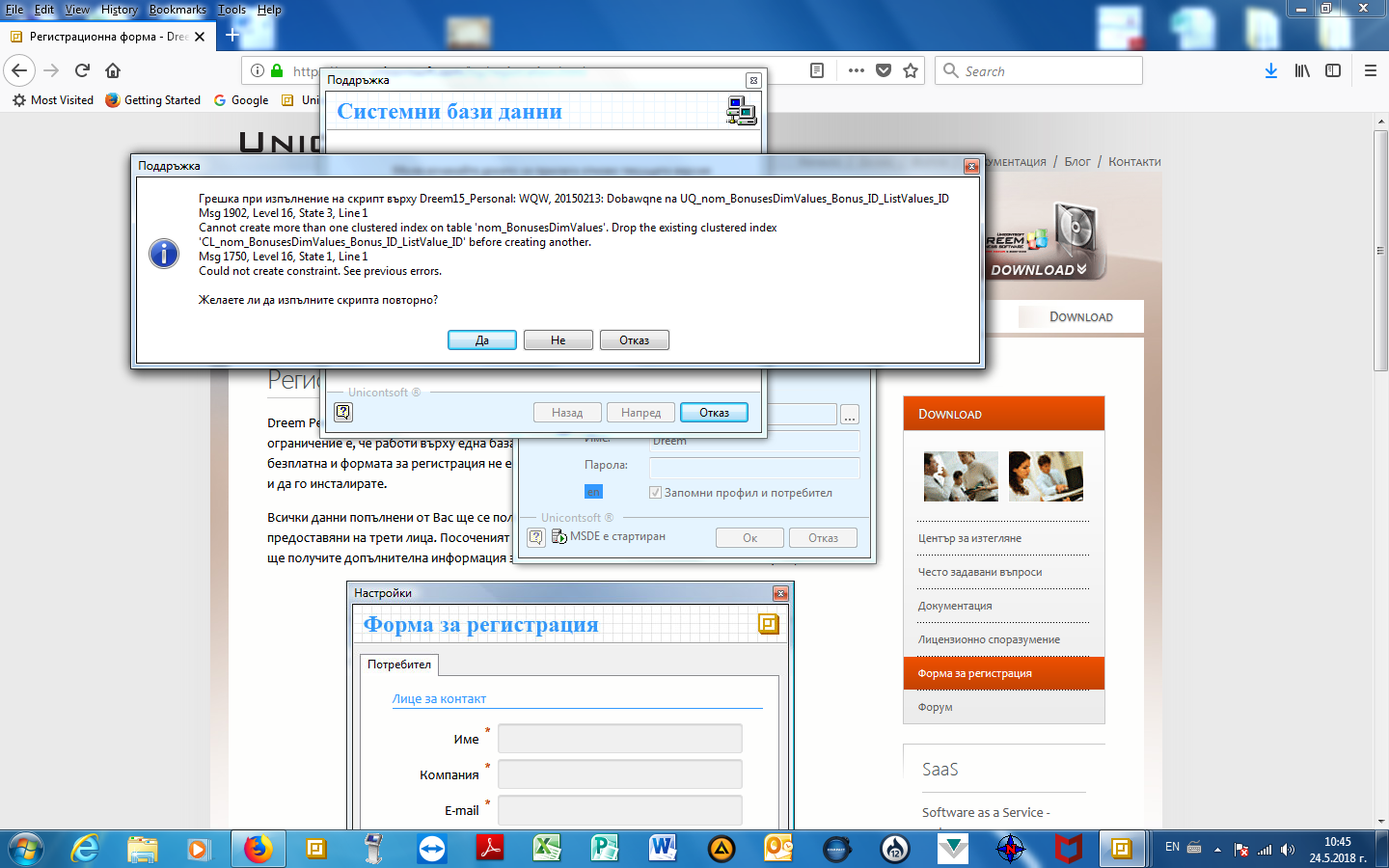Screen dimensions: 1389x868
Task: Open the View menu
Action: (x=77, y=10)
